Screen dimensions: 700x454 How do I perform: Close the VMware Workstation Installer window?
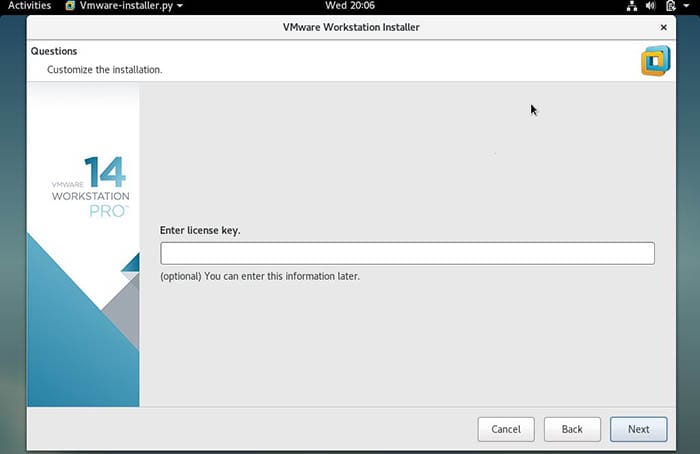pos(663,27)
